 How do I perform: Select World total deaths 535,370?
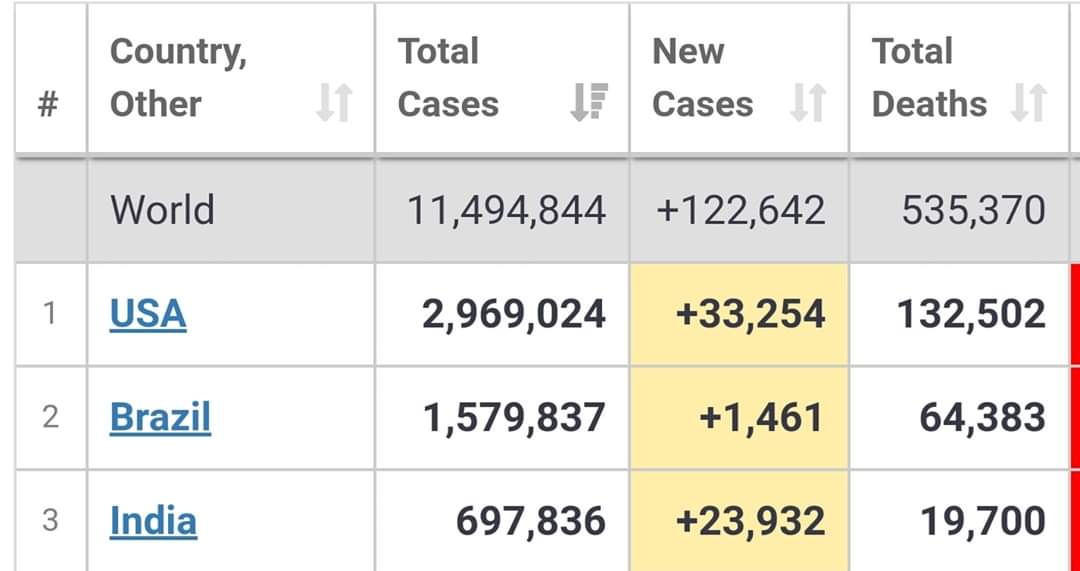(x=973, y=211)
